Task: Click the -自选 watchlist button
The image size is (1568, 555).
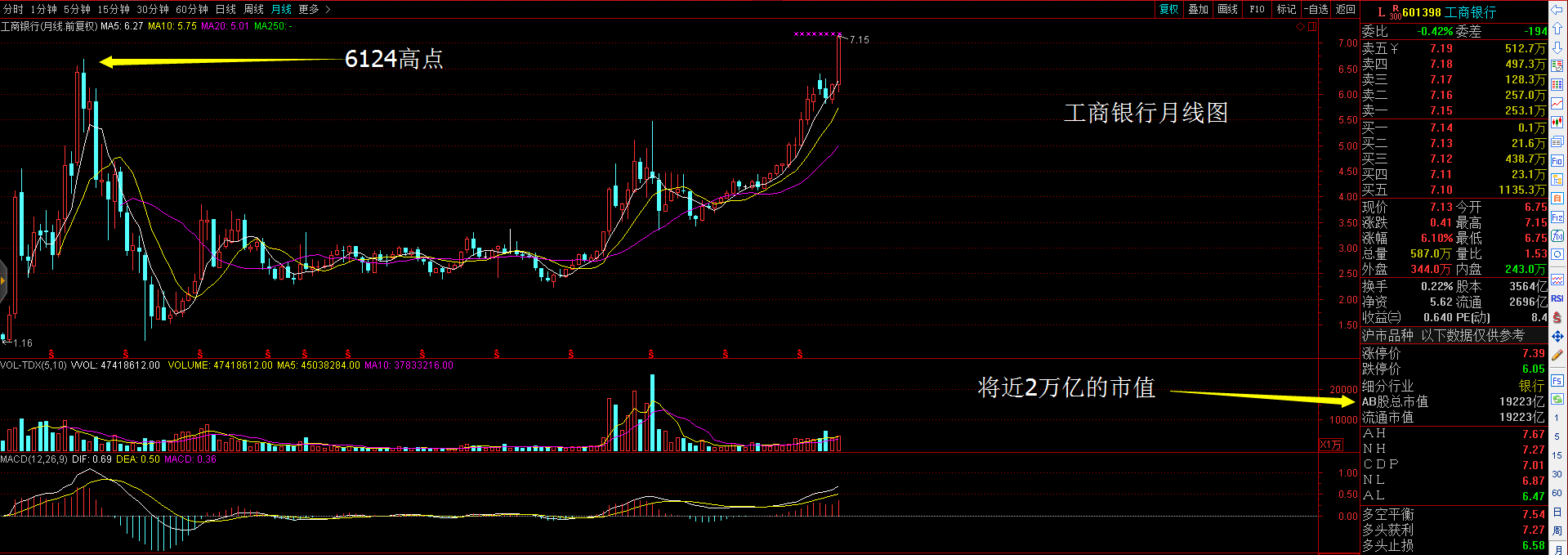Action: click(x=1316, y=9)
